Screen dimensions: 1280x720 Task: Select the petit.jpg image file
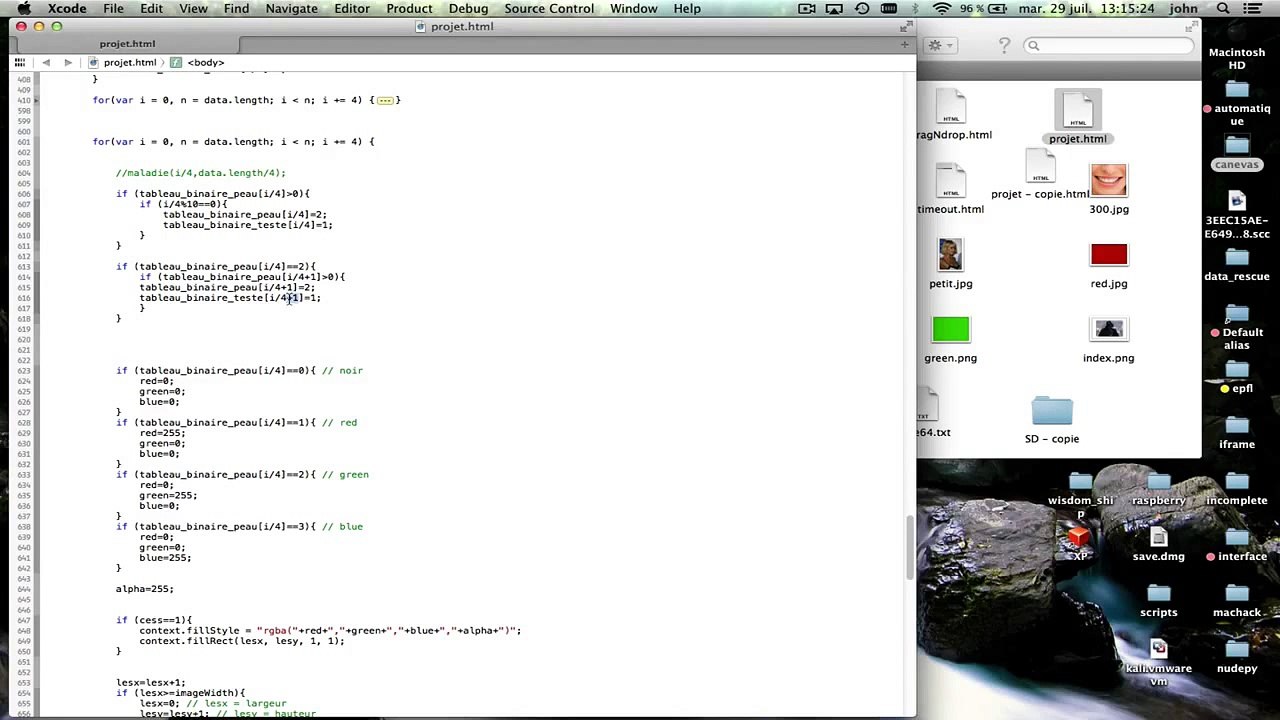pos(950,264)
